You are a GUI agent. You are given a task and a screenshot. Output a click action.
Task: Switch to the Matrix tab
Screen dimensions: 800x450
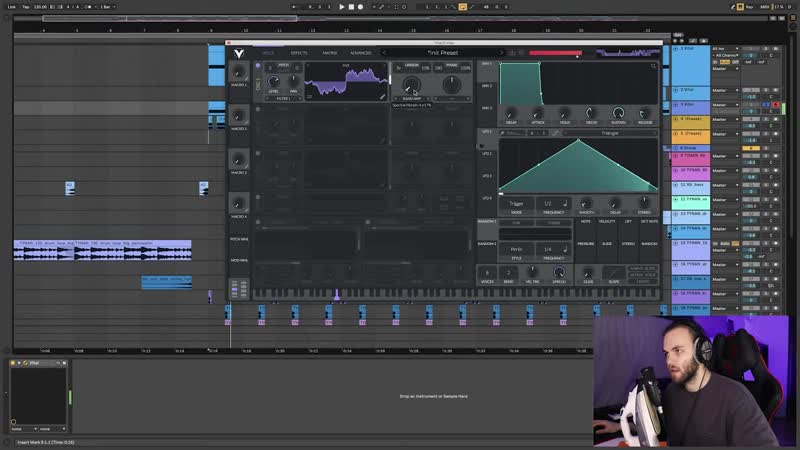click(329, 53)
